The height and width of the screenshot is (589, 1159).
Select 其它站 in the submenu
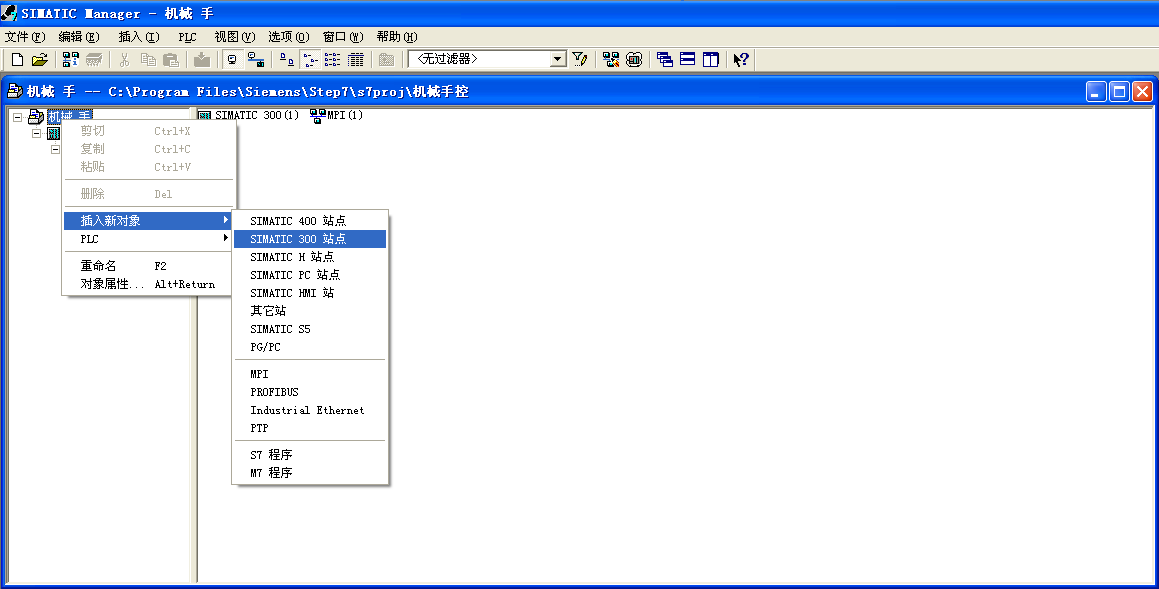click(310, 311)
